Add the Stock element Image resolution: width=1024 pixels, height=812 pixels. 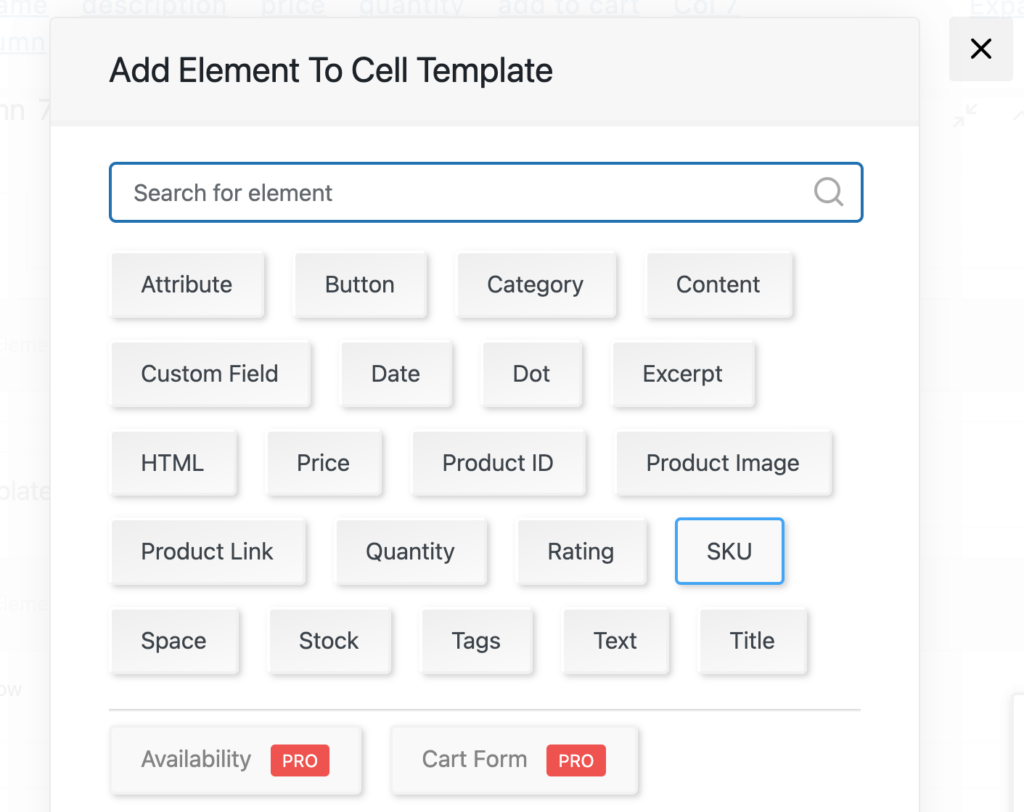pyautogui.click(x=330, y=641)
